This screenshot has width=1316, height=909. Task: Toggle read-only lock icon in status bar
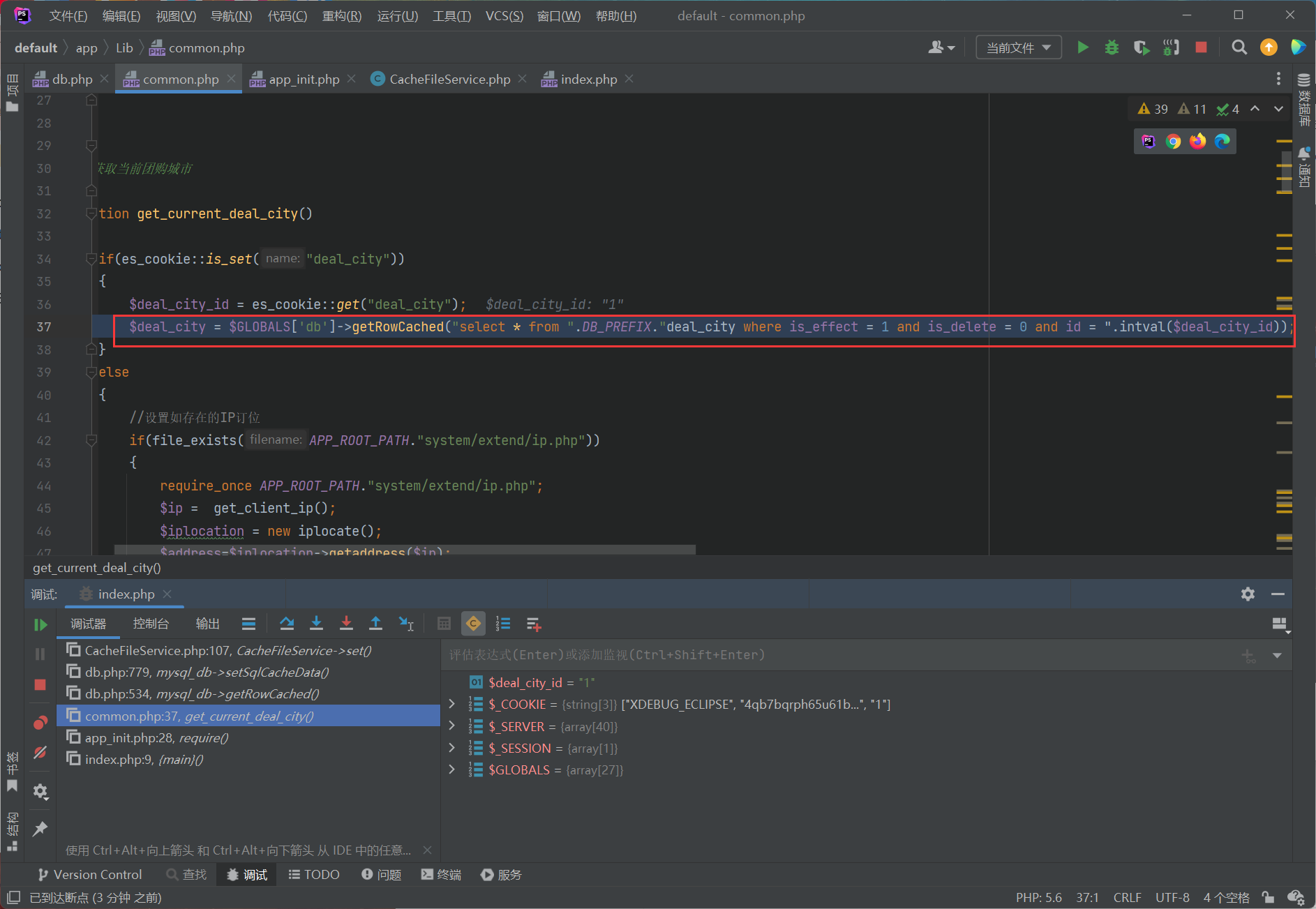1268,897
